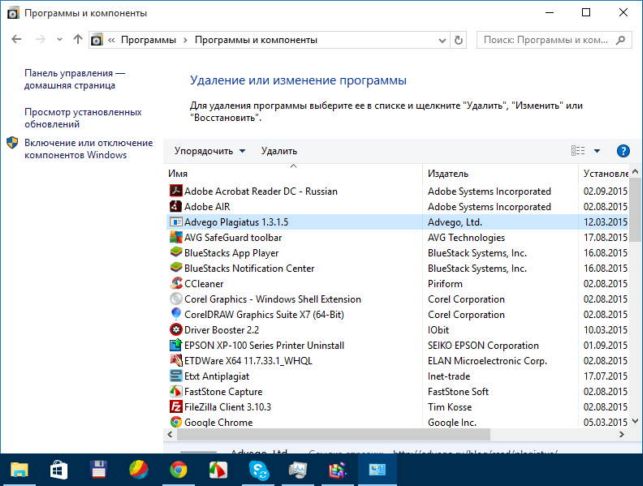
Task: Click the FastStone Capture icon
Action: click(x=176, y=391)
